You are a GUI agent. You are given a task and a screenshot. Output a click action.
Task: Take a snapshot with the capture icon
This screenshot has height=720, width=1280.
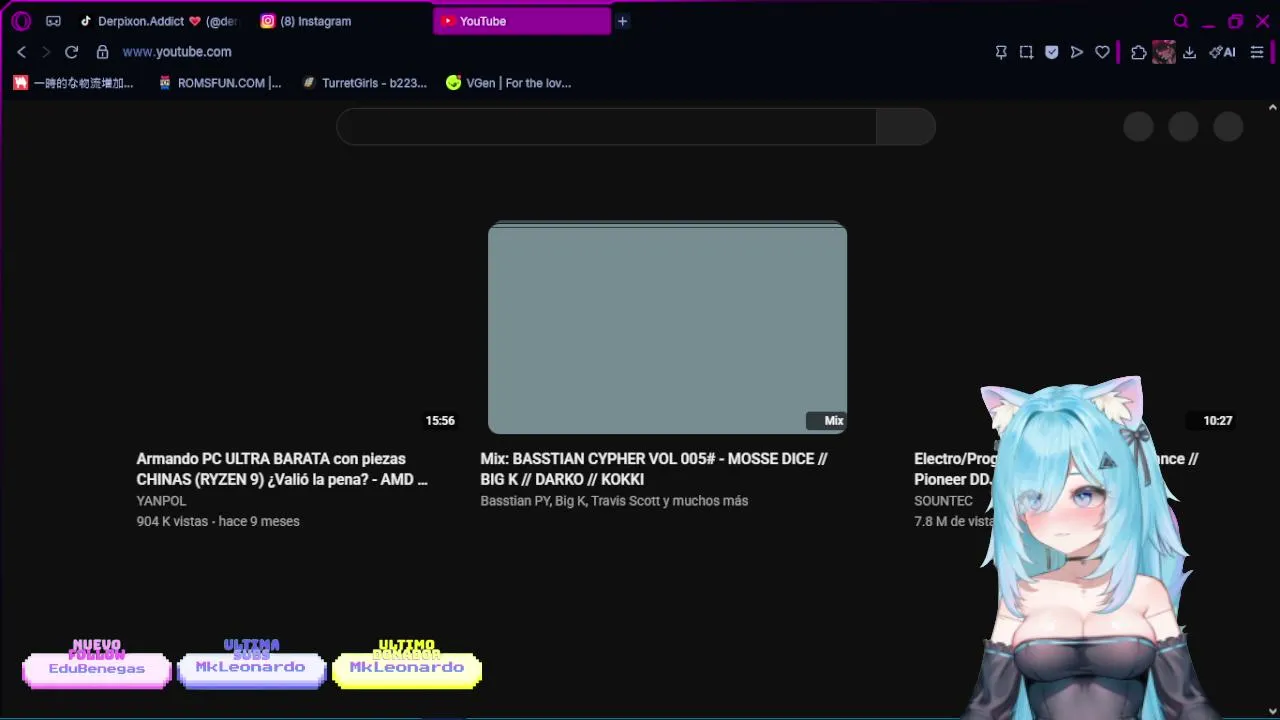1026,52
